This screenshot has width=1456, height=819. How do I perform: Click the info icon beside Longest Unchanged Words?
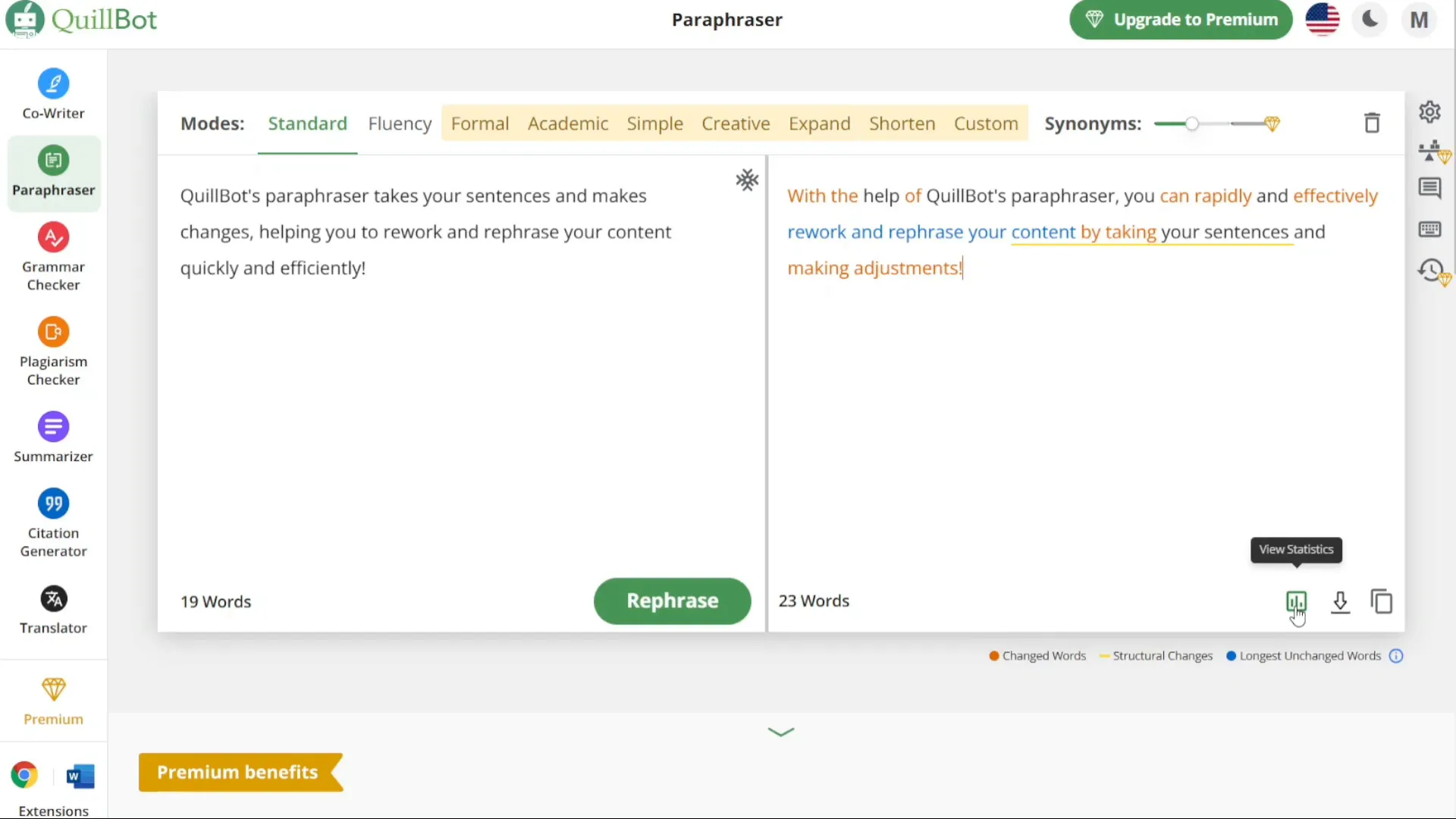(x=1396, y=656)
